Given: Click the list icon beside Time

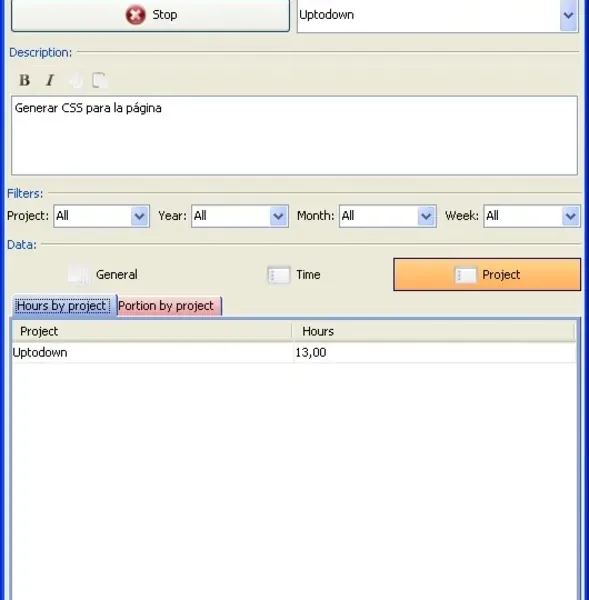Looking at the screenshot, I should point(278,275).
